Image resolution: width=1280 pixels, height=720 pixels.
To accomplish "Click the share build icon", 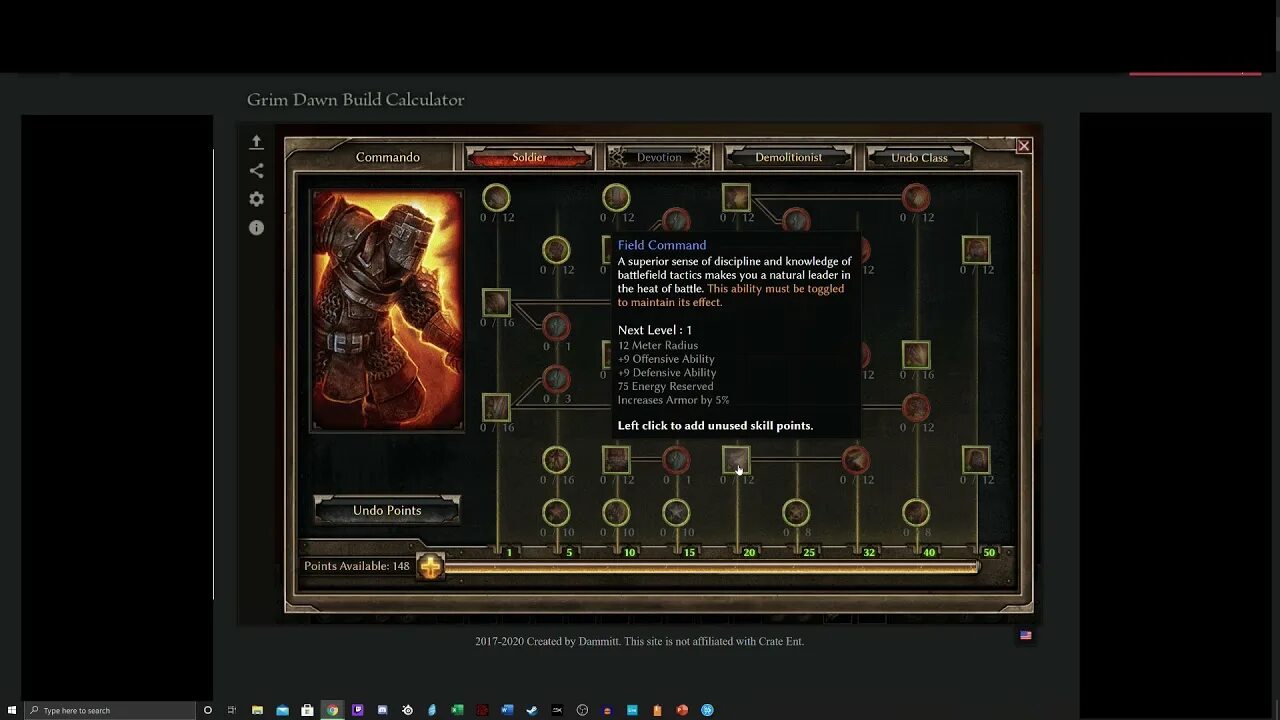I will 256,171.
